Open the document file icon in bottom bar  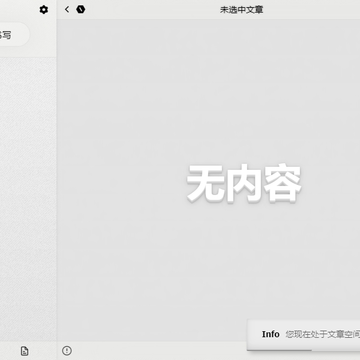25,351
